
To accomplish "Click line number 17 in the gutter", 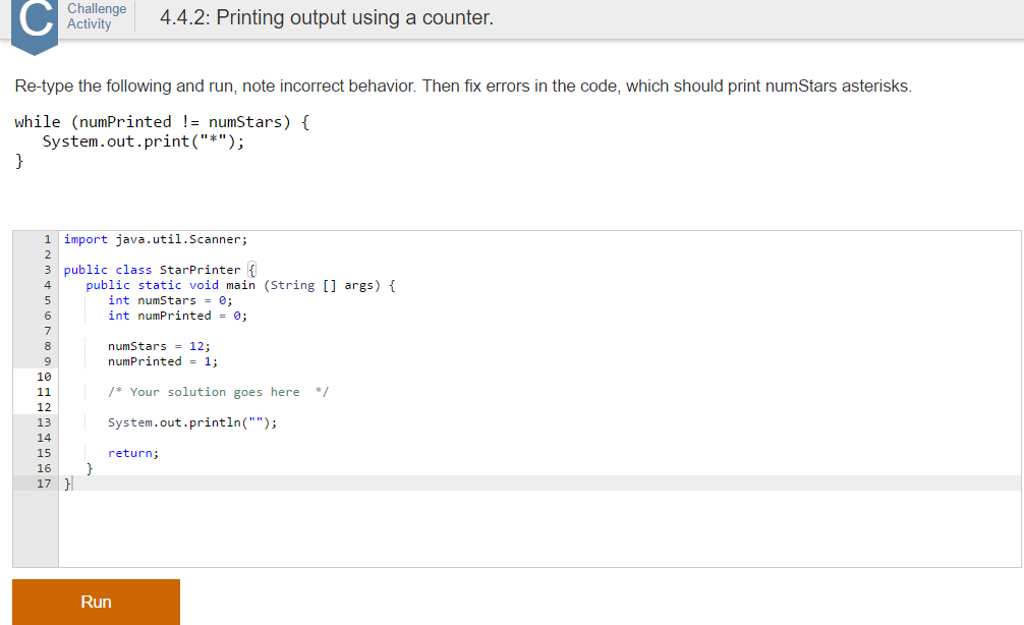I will click(x=43, y=484).
